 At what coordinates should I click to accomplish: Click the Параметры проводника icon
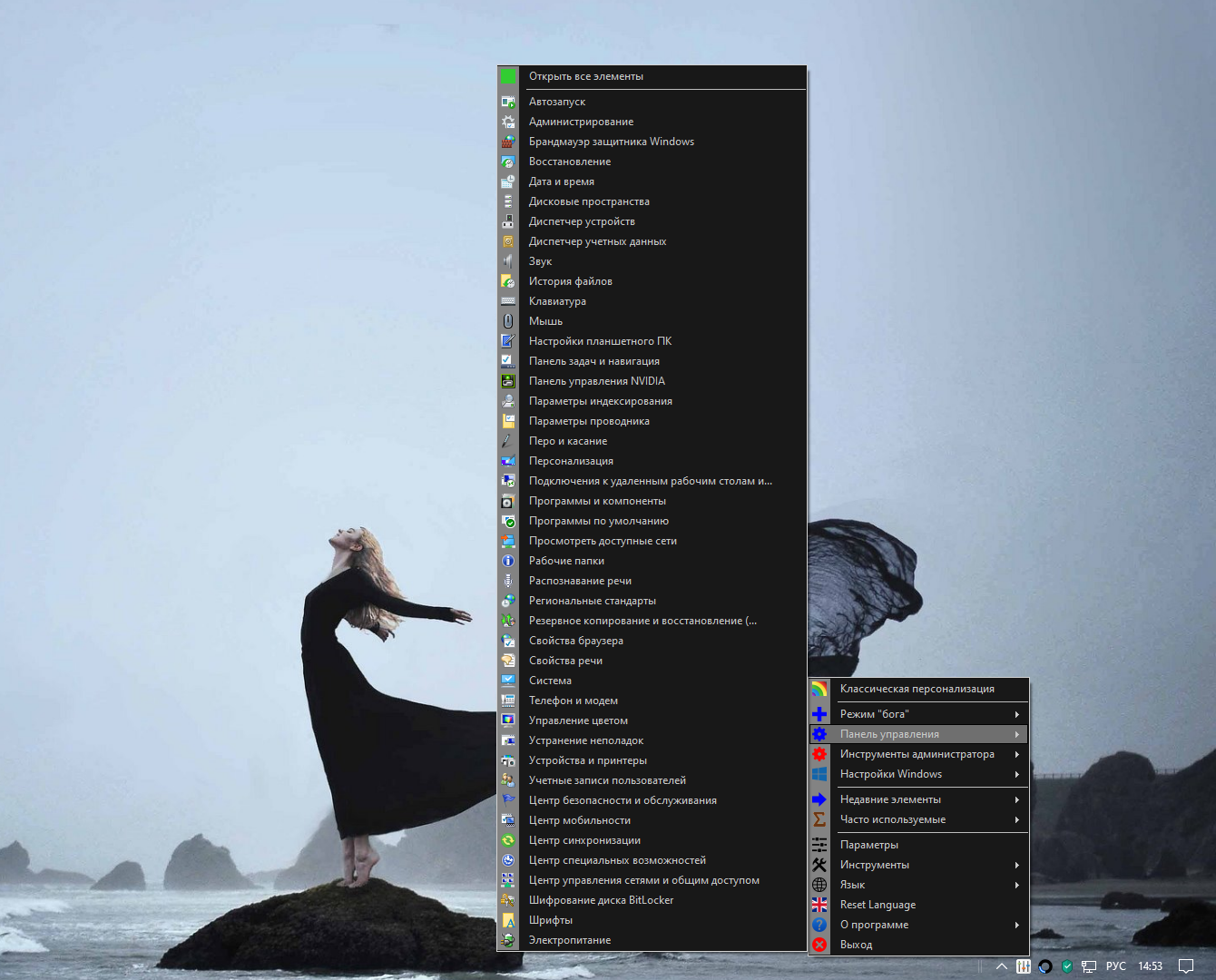click(x=508, y=421)
